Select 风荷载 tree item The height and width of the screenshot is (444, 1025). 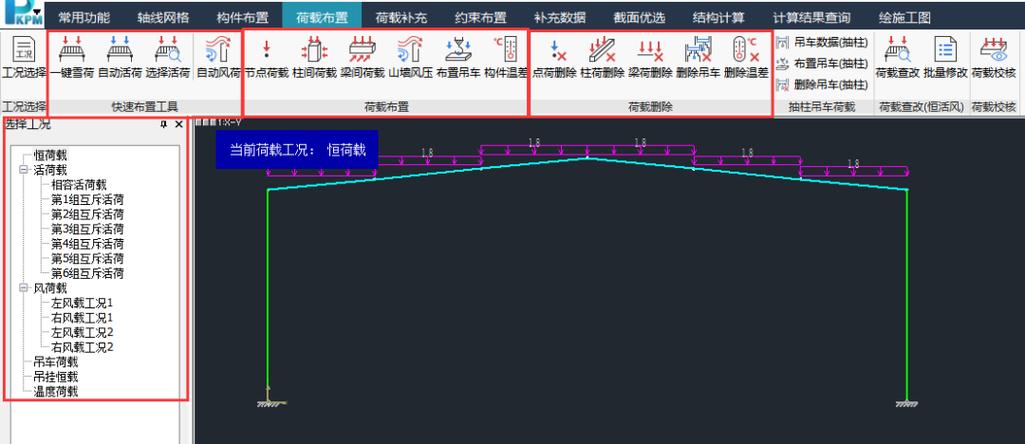coord(50,288)
